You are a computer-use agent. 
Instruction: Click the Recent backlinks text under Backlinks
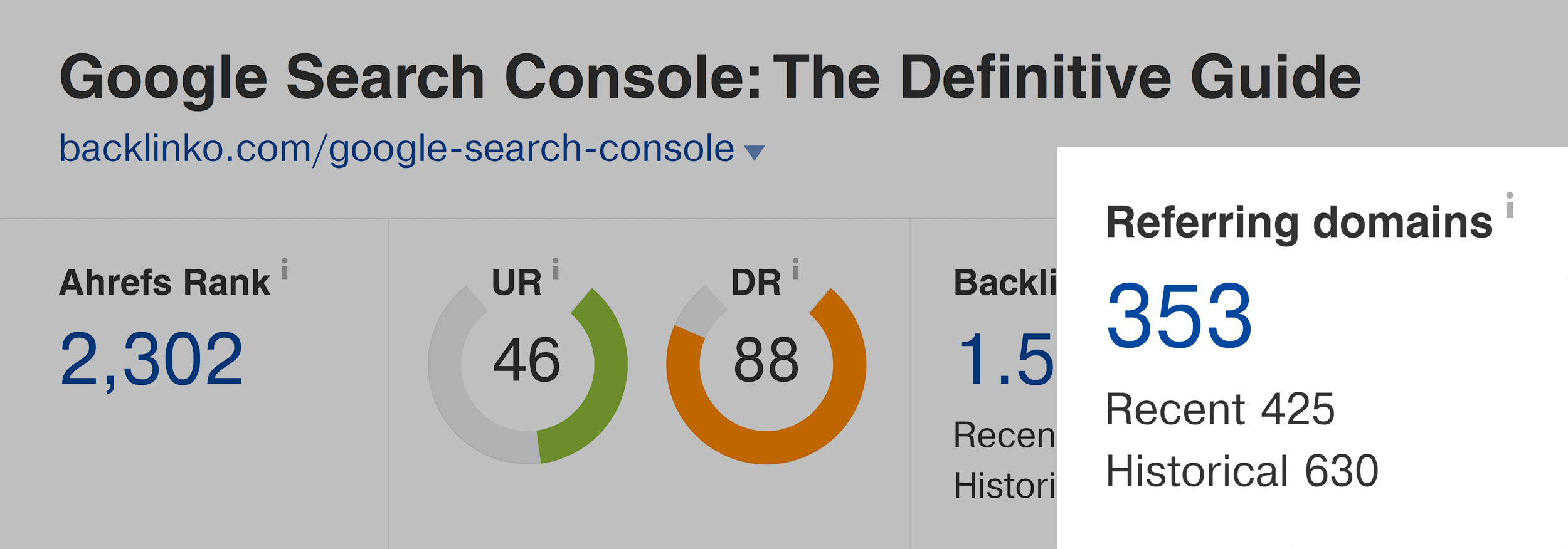tap(1005, 435)
